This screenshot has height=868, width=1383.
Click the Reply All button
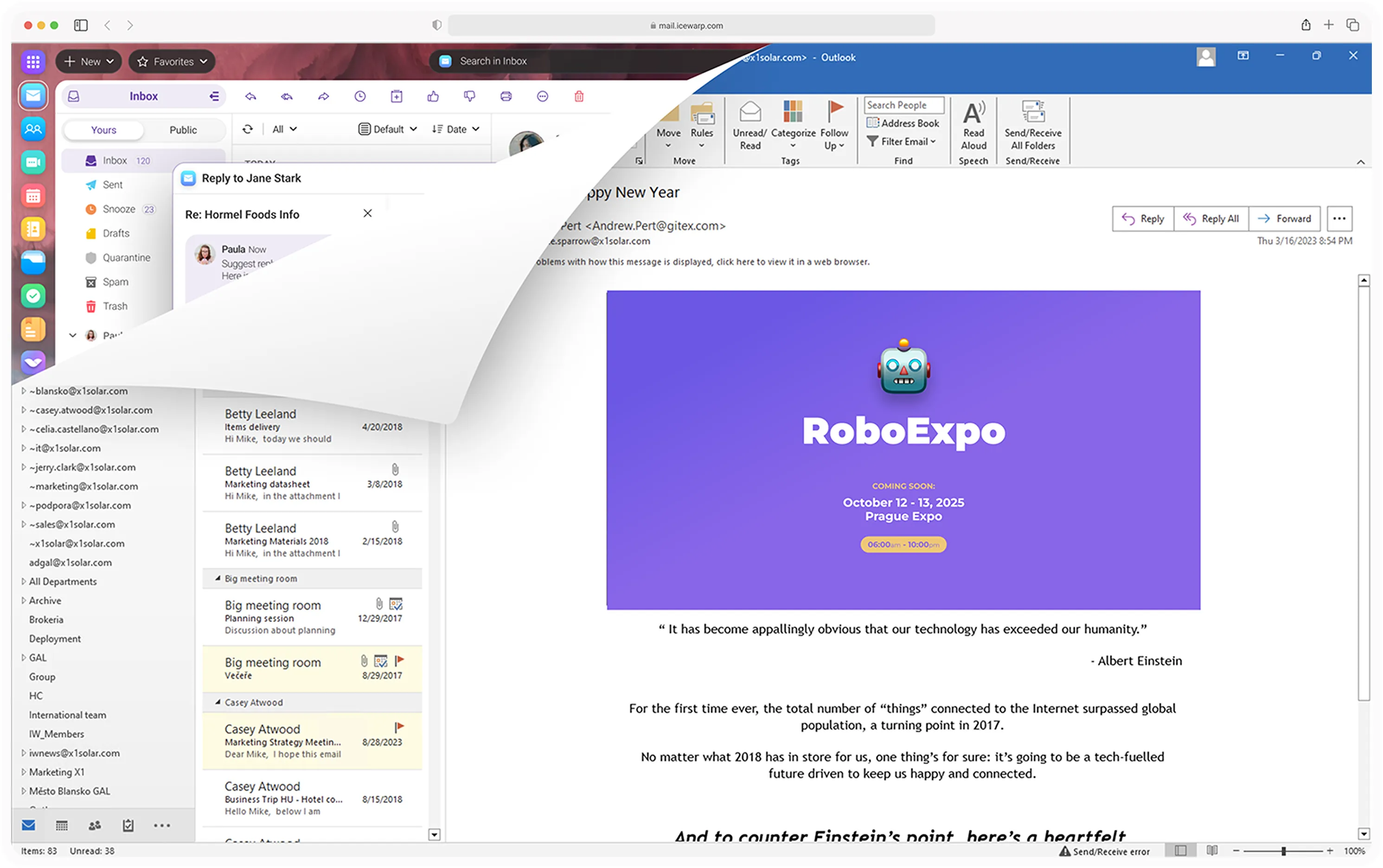(1211, 219)
